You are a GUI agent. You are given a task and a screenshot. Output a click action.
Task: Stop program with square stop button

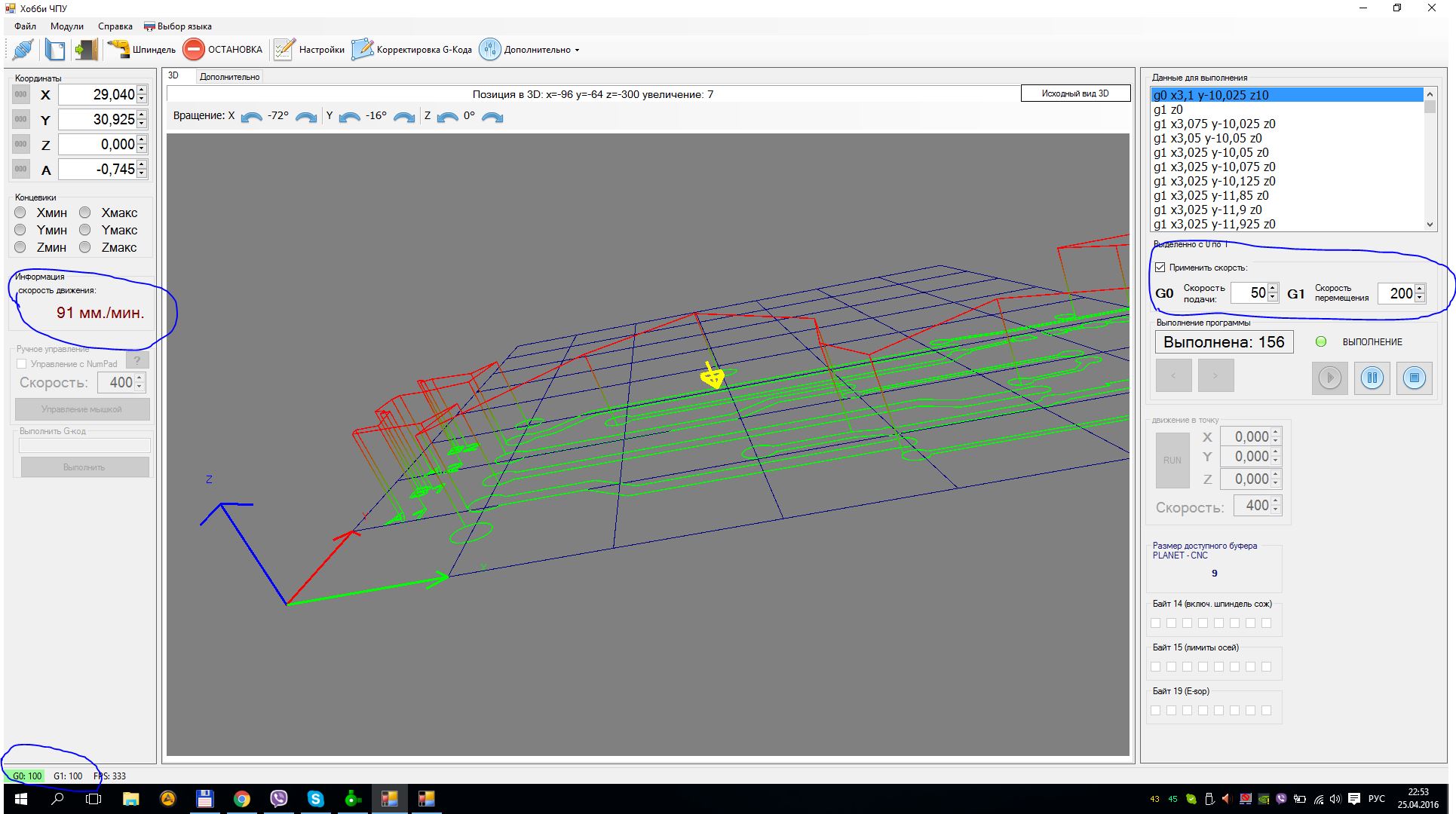click(x=1414, y=378)
